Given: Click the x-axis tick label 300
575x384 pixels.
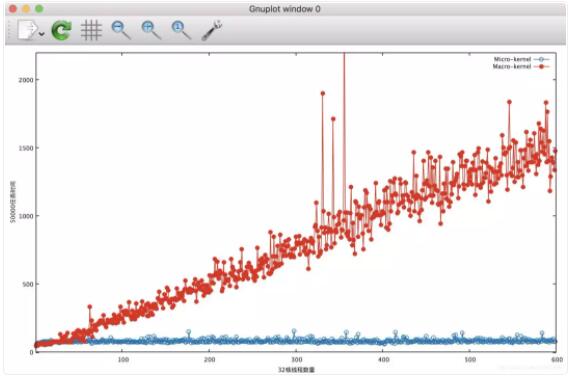Looking at the screenshot, I should pos(296,360).
